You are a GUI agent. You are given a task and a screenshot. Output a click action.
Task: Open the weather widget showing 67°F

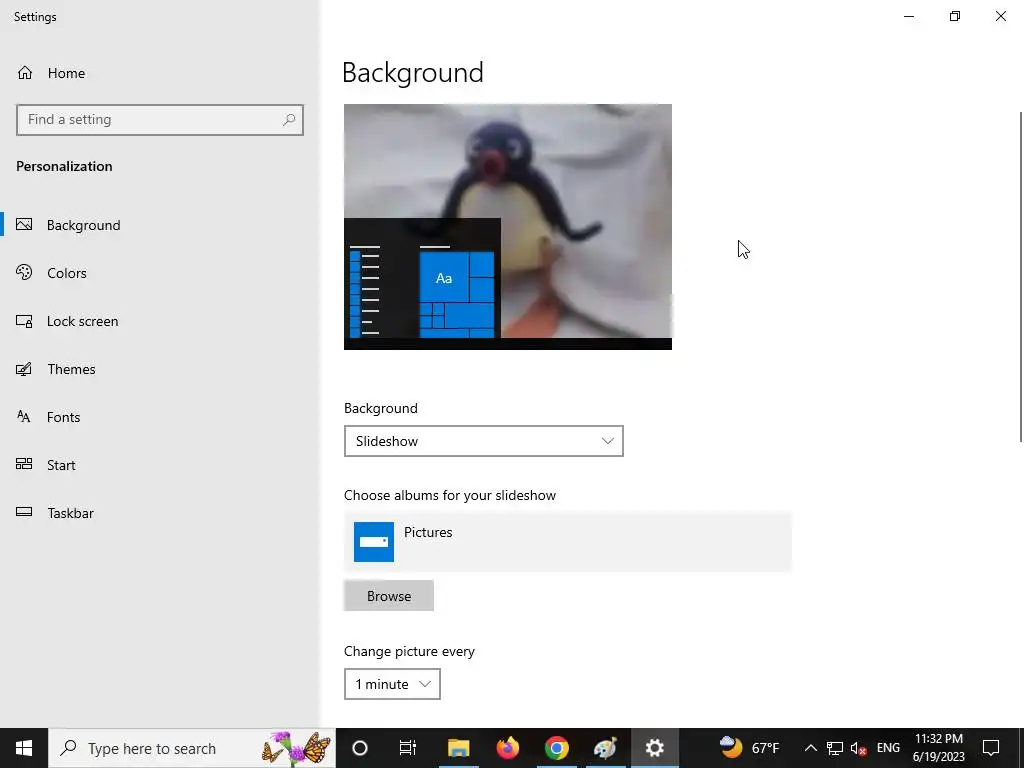coord(748,748)
